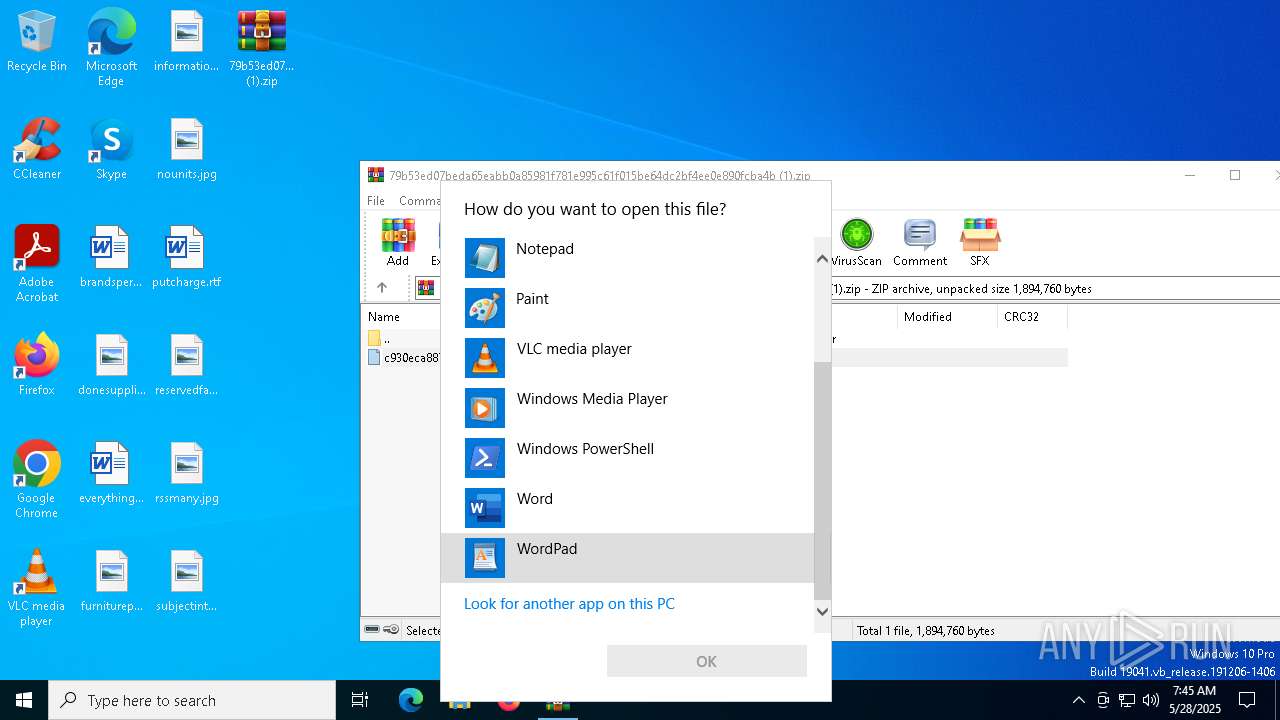Screen dimensions: 1280x720
Task: Open Google Chrome desktop shortcut
Action: pos(37,480)
